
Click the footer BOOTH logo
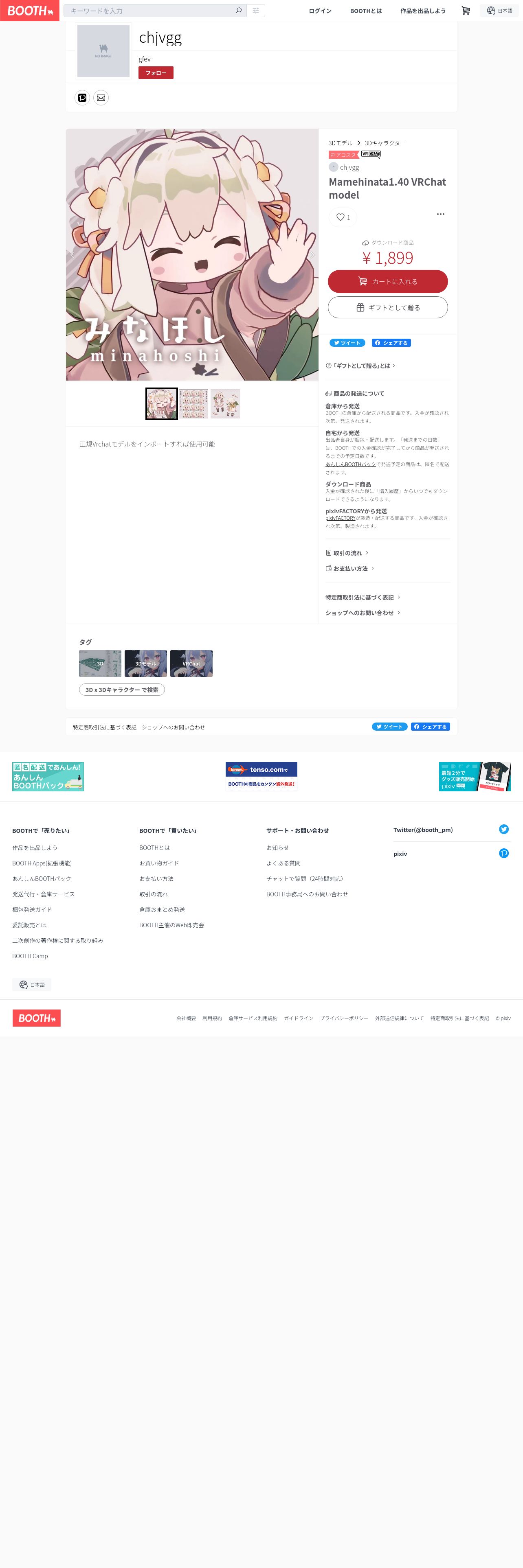(37, 1018)
